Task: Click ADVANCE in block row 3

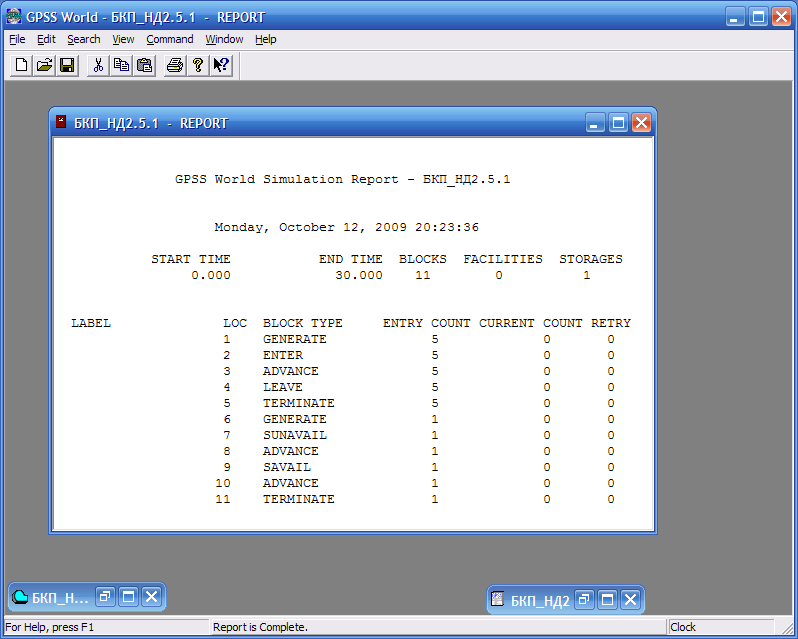Action: click(291, 371)
